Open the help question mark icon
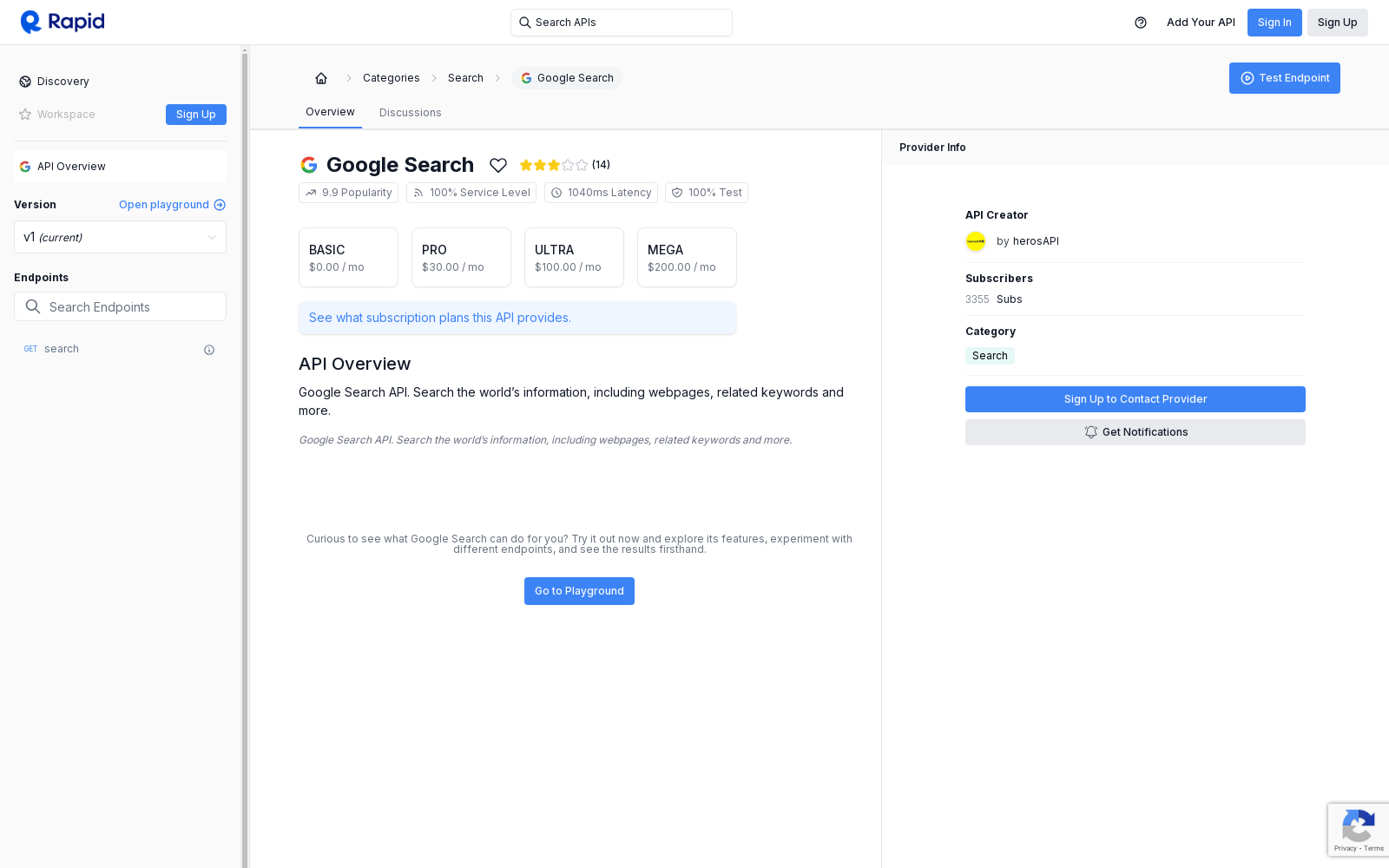The image size is (1389, 868). (x=1141, y=23)
